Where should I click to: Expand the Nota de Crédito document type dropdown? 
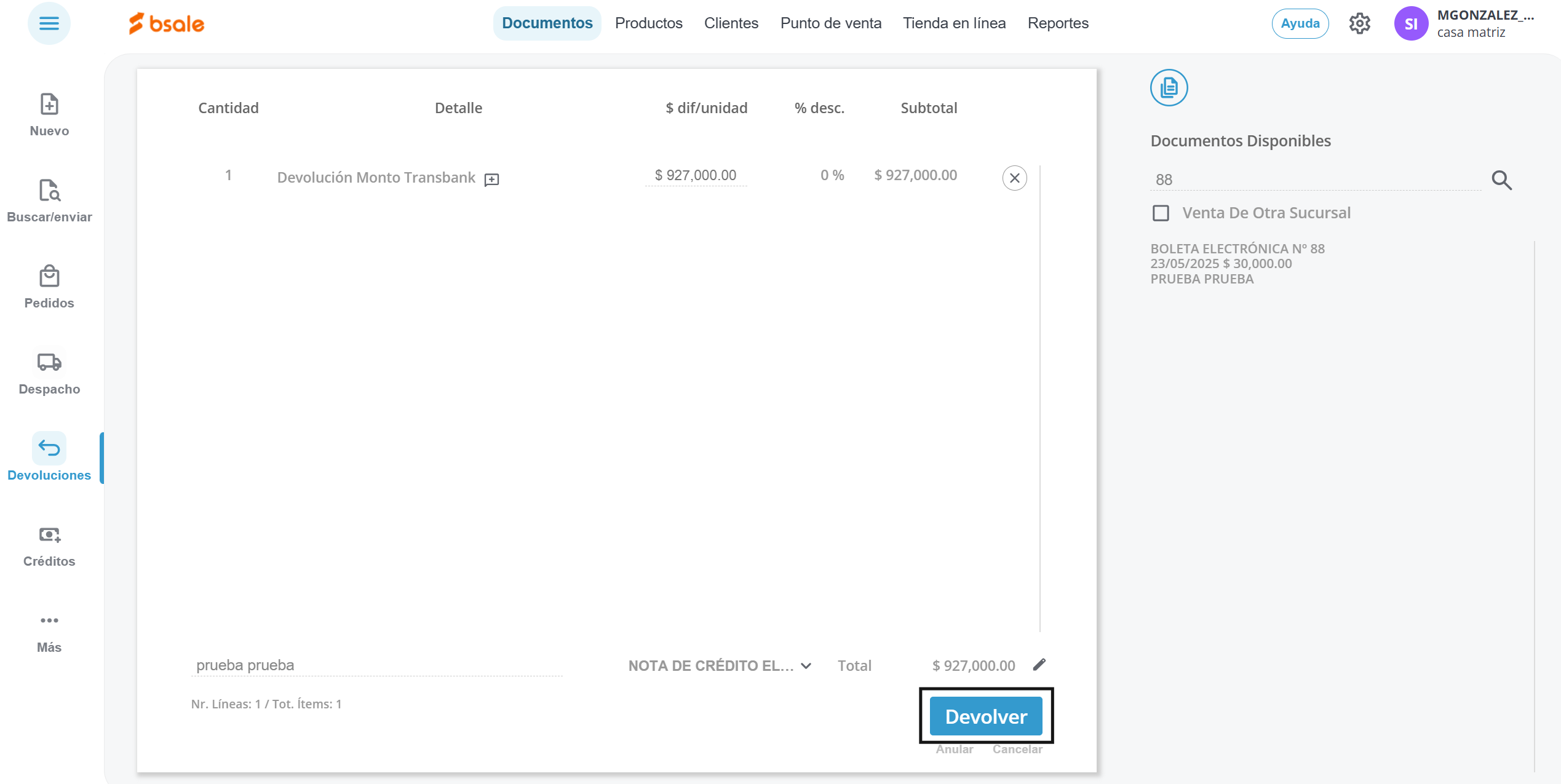coord(720,666)
